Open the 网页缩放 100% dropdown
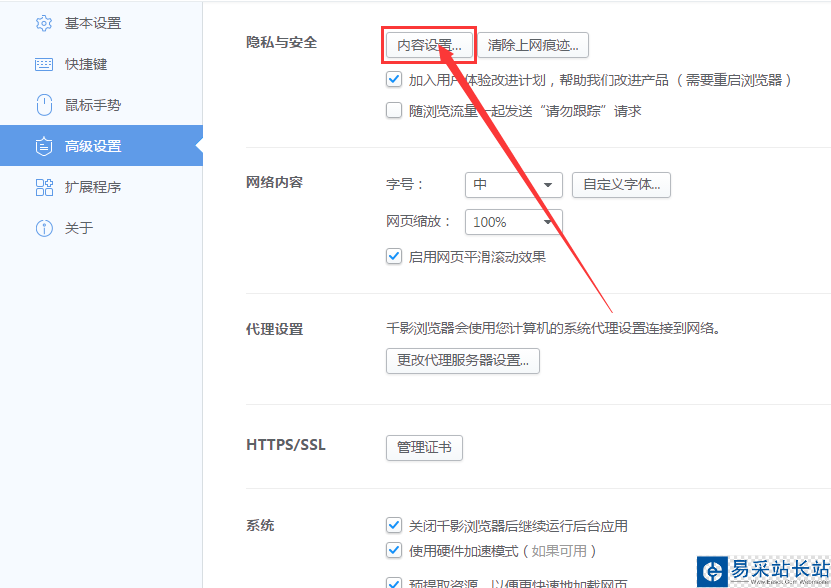The image size is (831, 588). coord(514,222)
